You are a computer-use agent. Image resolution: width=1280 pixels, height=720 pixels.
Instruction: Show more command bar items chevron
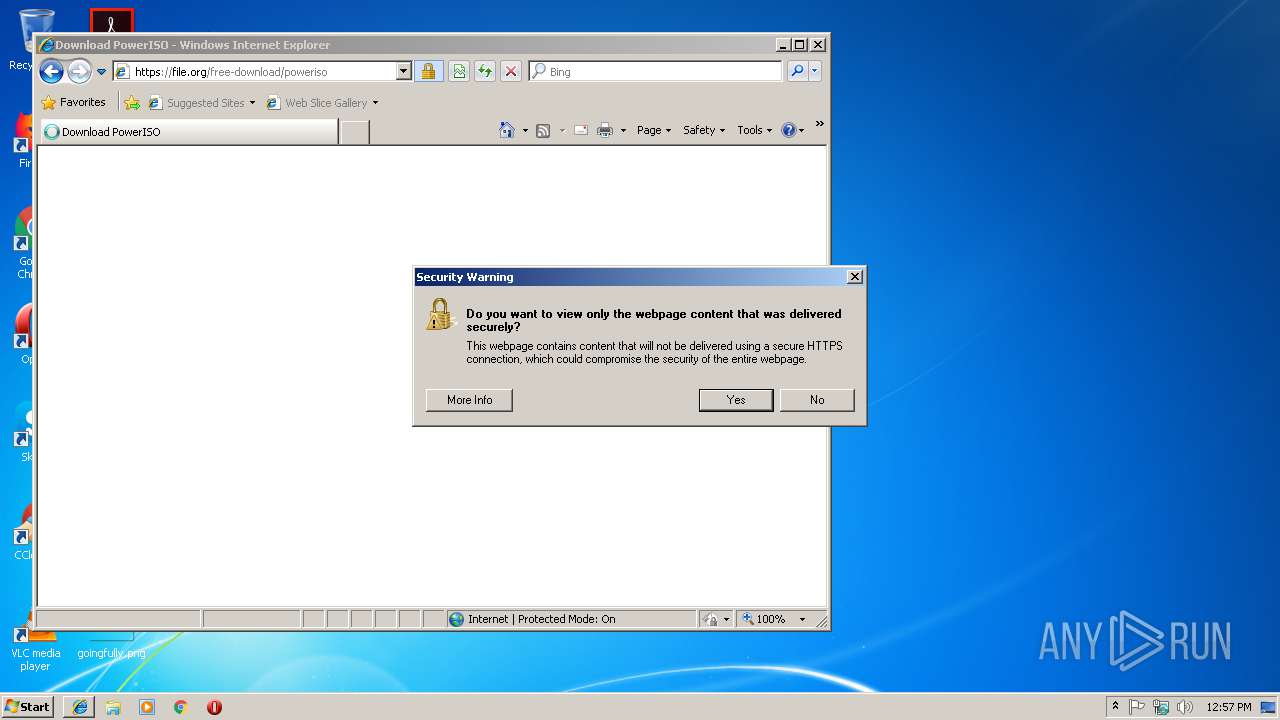click(819, 124)
